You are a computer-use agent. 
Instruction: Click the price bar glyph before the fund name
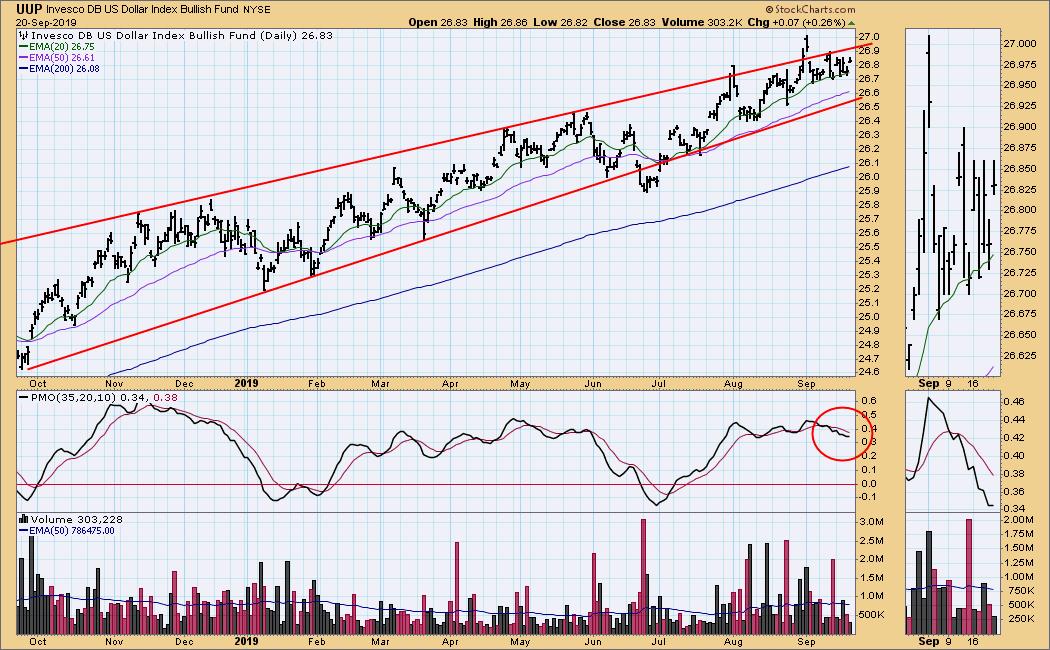(23, 35)
